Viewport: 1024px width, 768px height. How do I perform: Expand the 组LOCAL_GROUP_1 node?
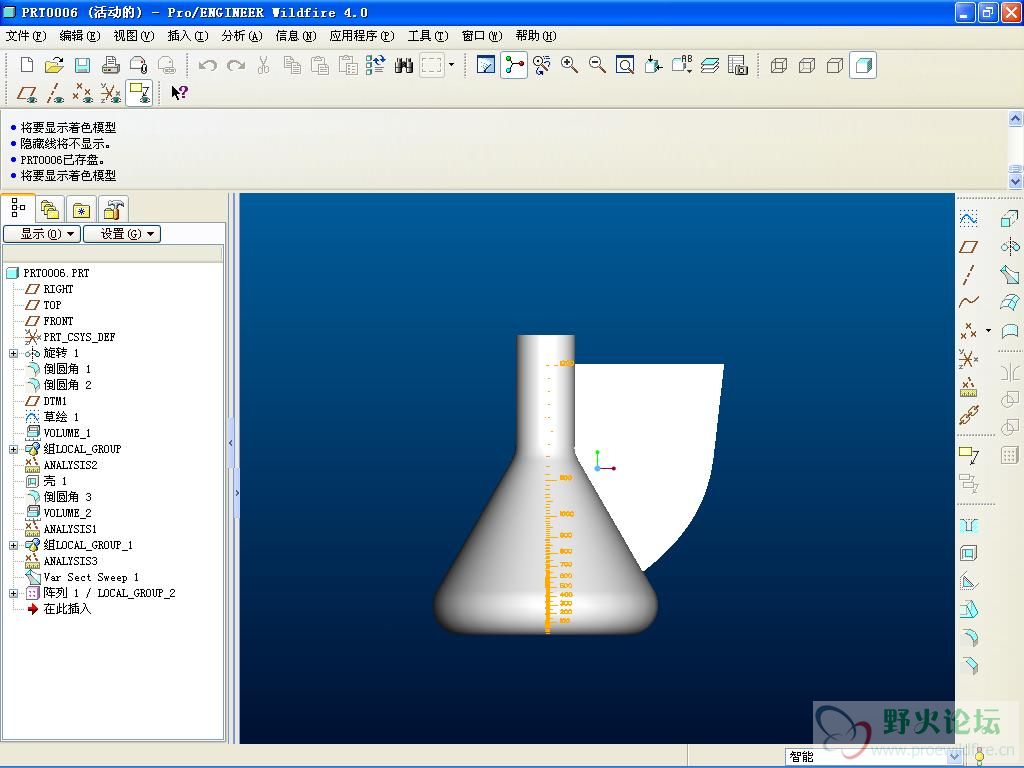[x=13, y=545]
